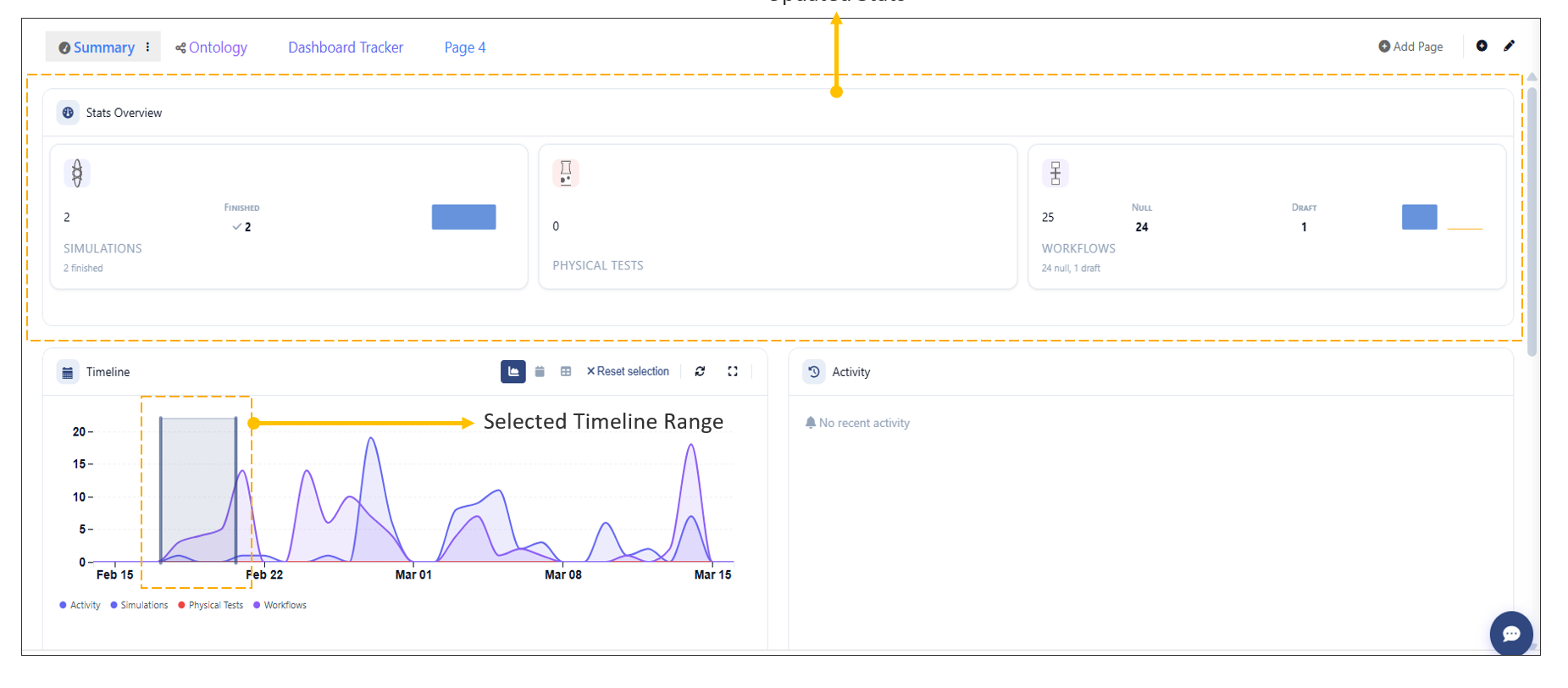The height and width of the screenshot is (688, 1568).
Task: Refresh the Timeline panel
Action: [700, 372]
